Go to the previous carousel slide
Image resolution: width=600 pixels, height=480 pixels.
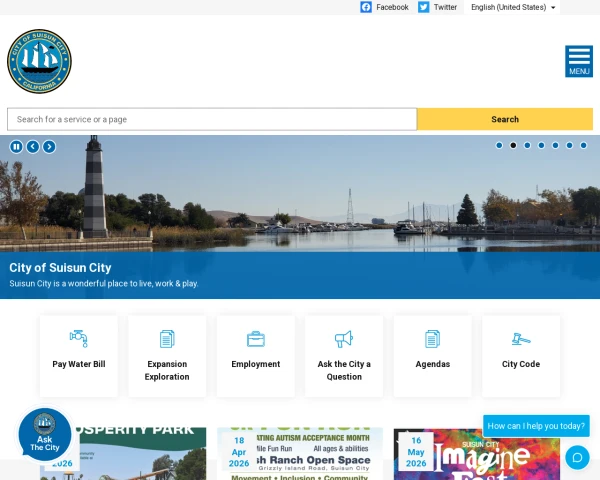[33, 146]
